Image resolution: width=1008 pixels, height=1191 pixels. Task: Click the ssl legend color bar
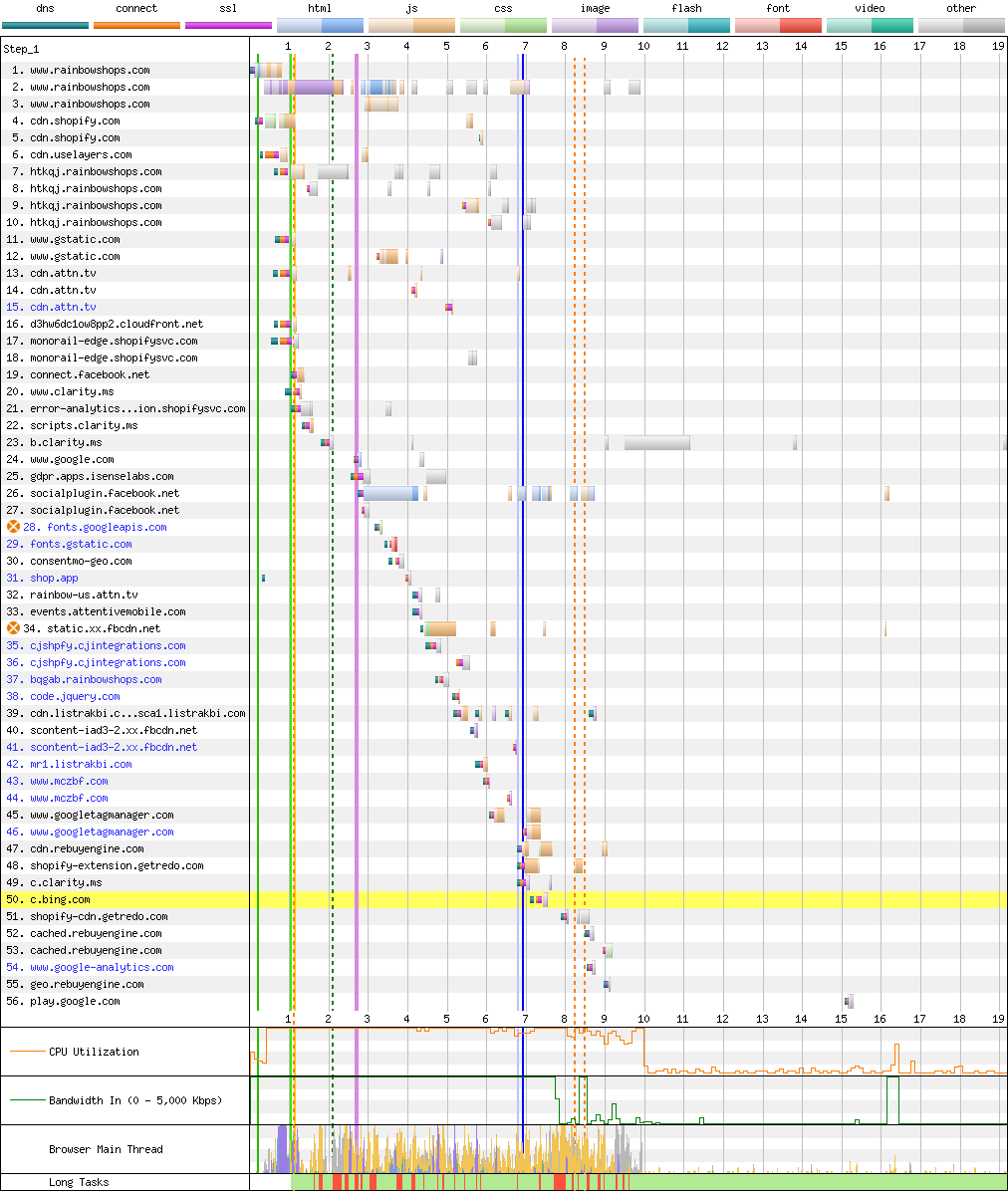coord(228,25)
